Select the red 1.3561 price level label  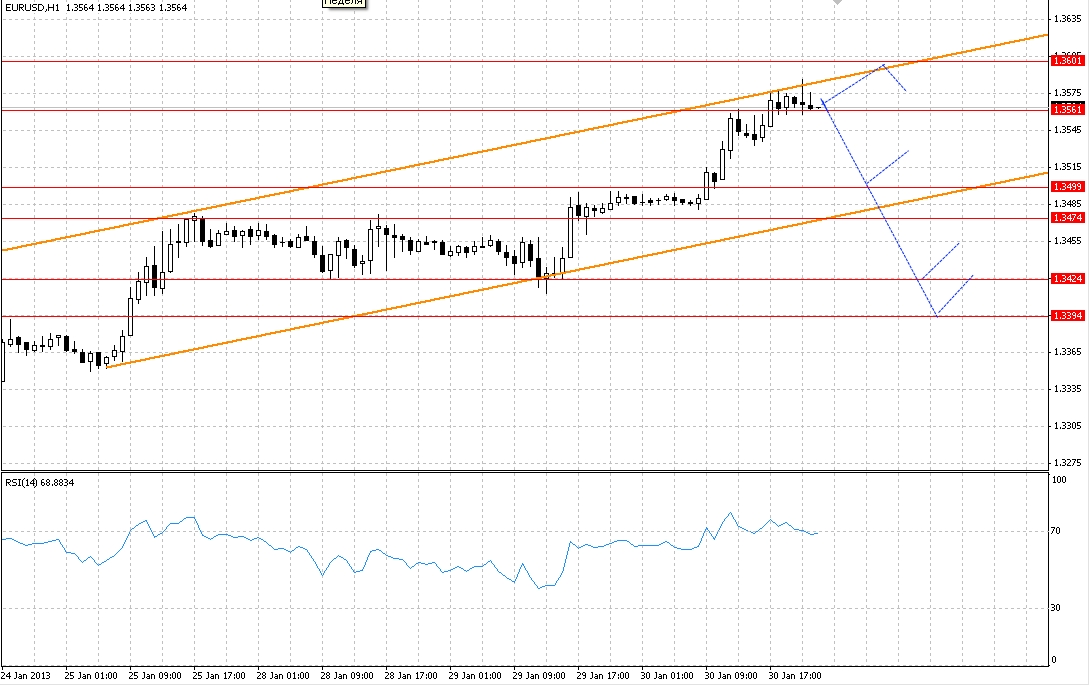coord(1068,110)
